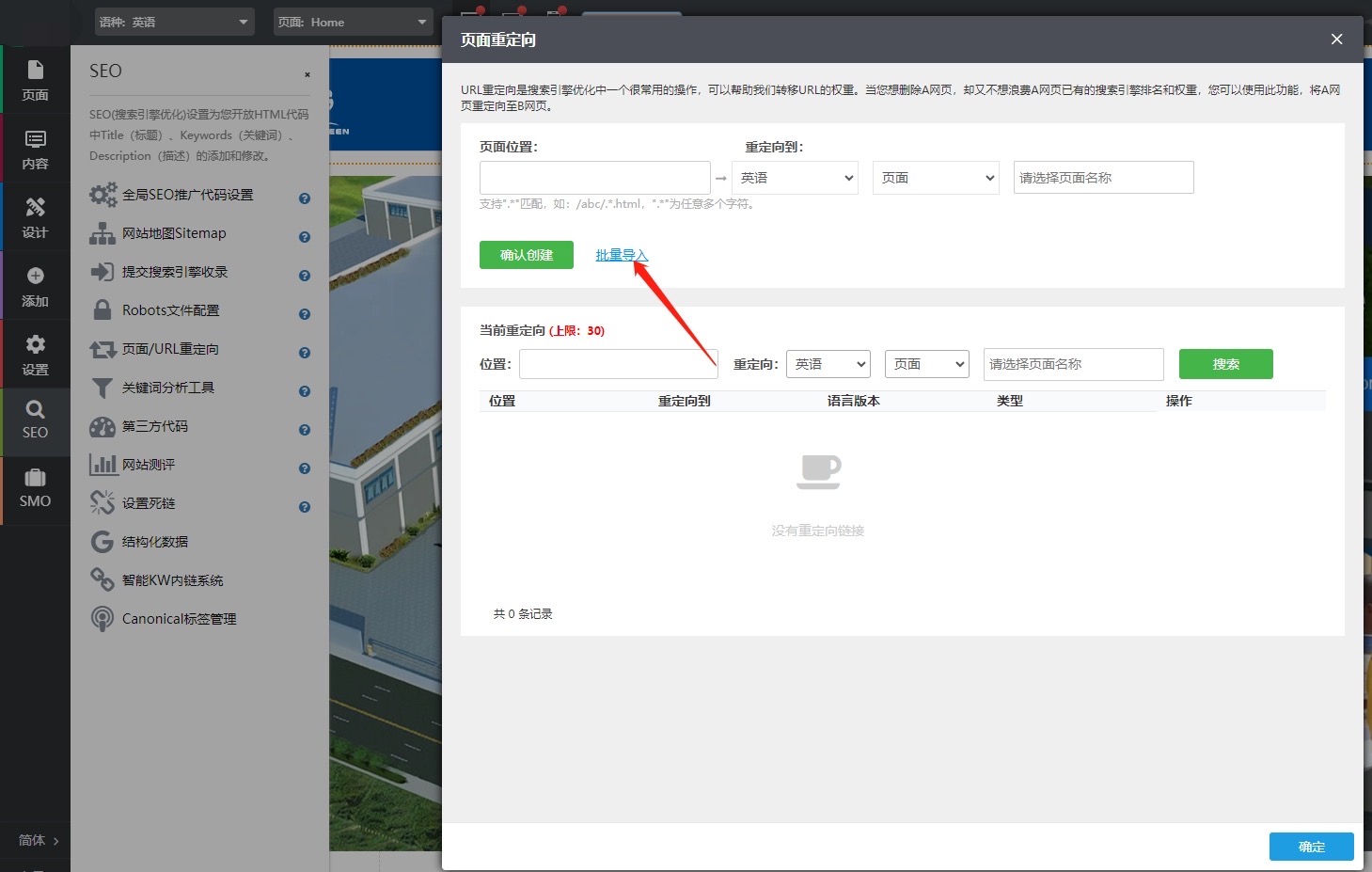Click the Robots file lock icon
The image size is (1372, 872).
[102, 310]
